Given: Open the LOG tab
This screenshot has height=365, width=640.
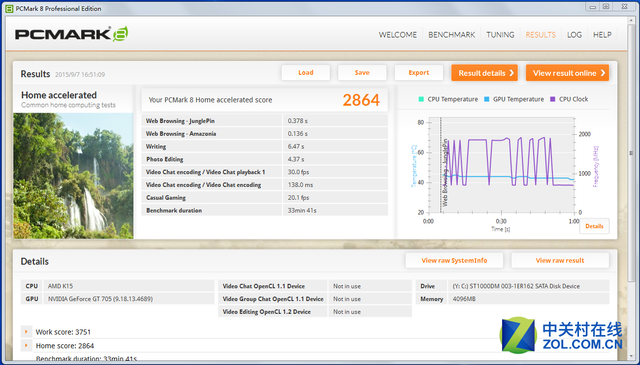Looking at the screenshot, I should coord(574,35).
